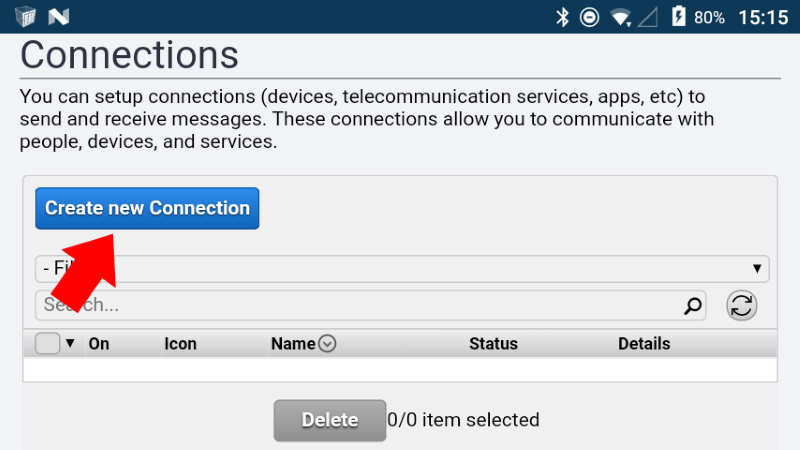
Task: Tap the do-not-disturb status icon
Action: click(589, 17)
